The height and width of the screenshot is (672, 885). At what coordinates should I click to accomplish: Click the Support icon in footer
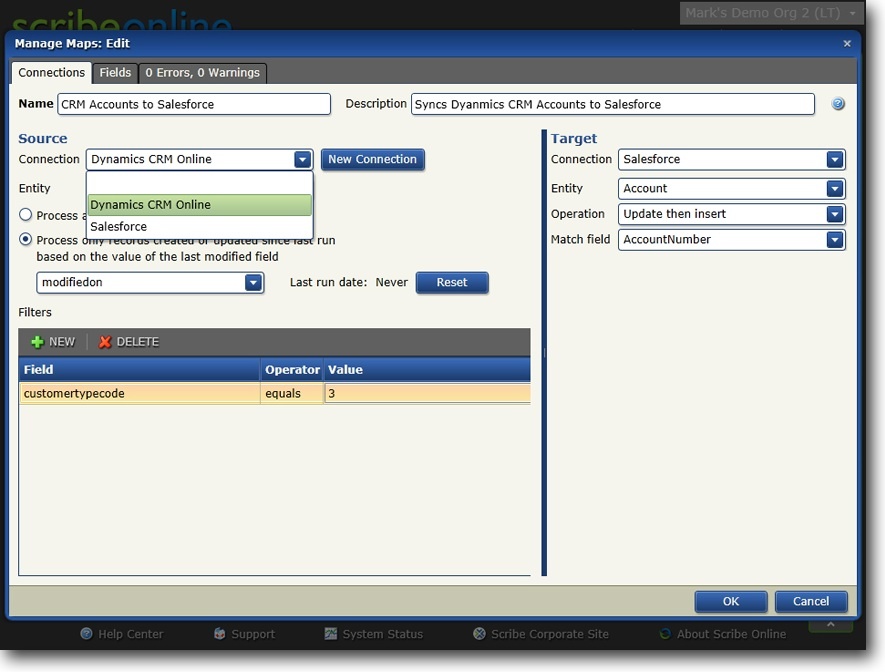pyautogui.click(x=220, y=634)
